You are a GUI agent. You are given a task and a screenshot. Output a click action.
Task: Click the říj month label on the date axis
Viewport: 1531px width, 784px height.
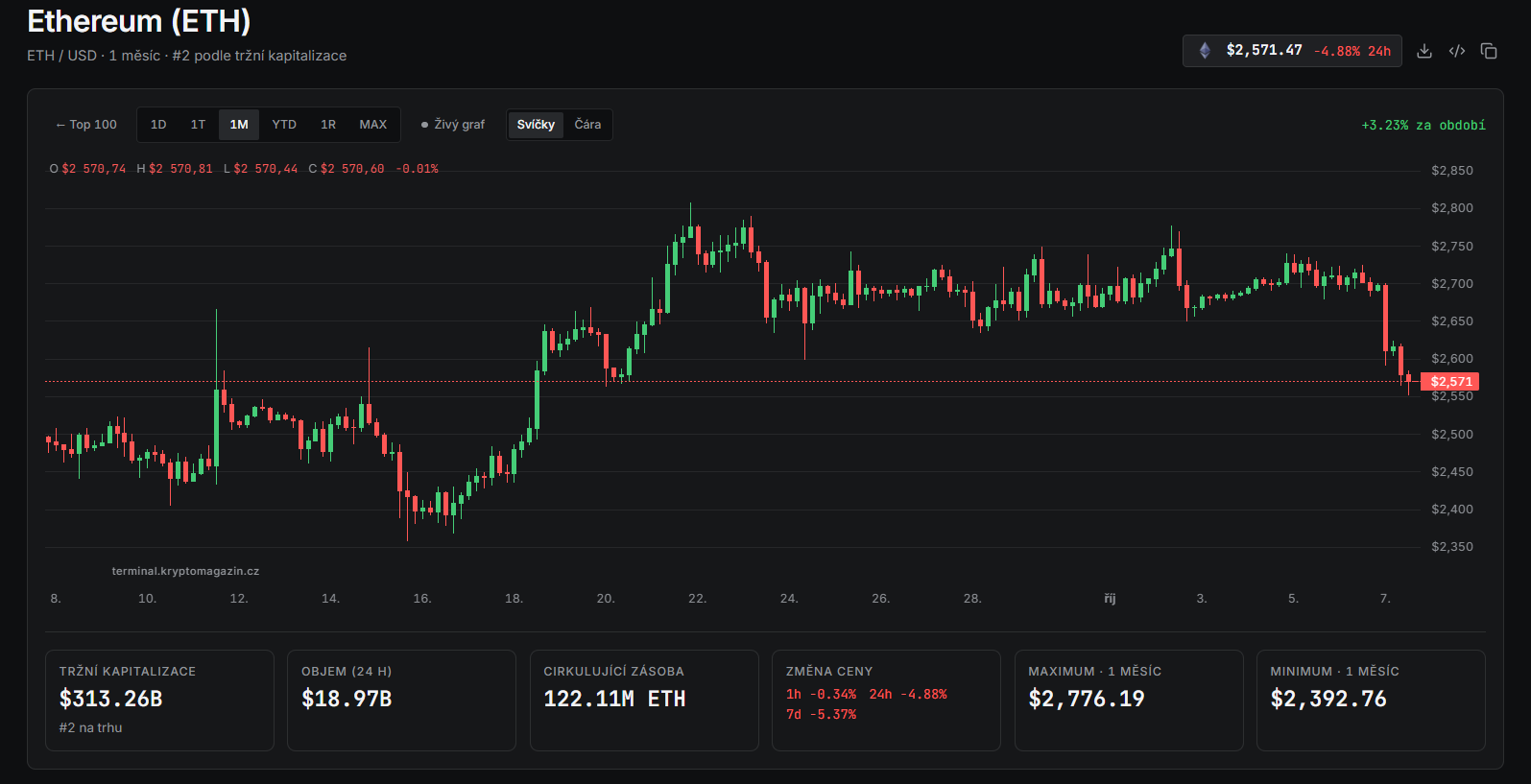click(x=1110, y=599)
